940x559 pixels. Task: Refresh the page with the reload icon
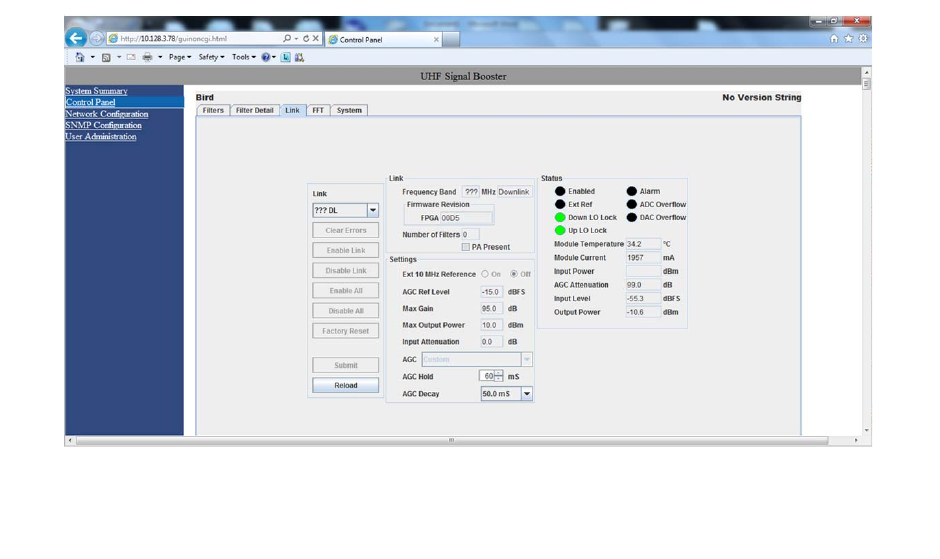coord(306,38)
